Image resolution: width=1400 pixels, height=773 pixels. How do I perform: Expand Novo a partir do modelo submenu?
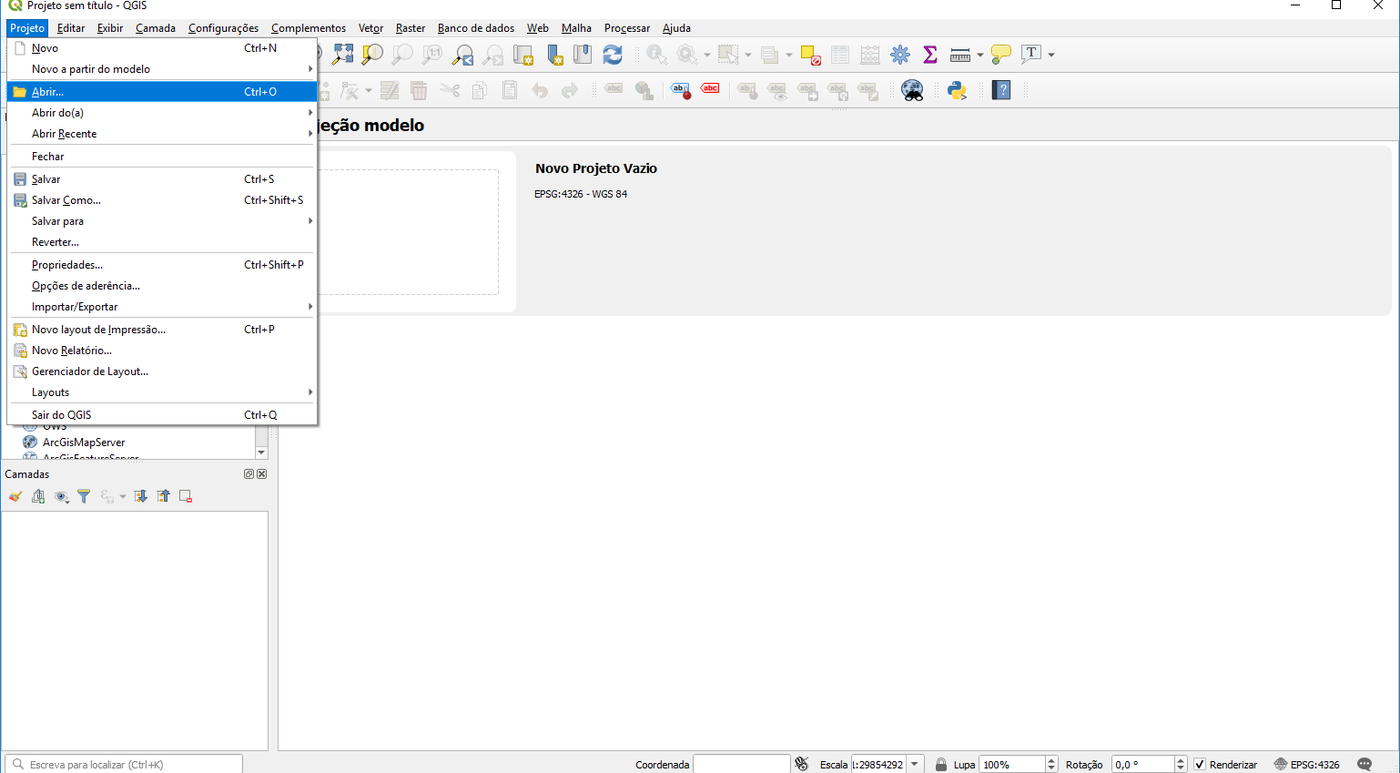pos(161,69)
